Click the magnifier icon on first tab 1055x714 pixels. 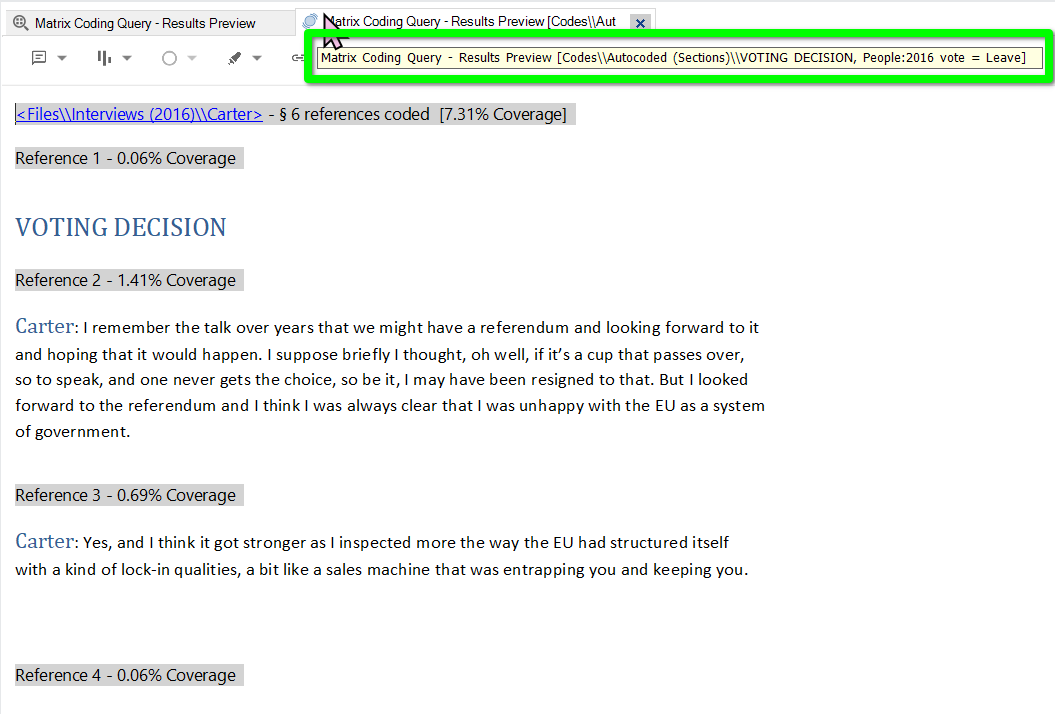coord(20,23)
